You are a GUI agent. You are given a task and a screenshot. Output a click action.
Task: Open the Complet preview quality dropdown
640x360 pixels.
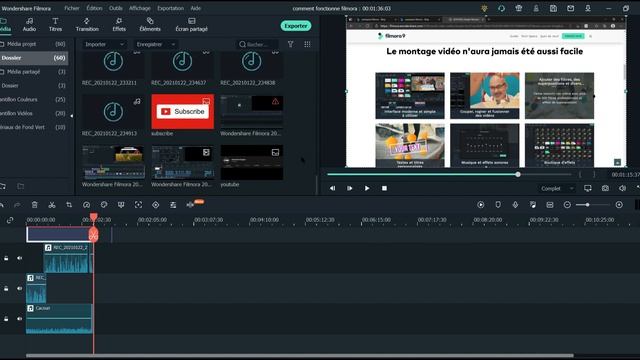click(557, 188)
